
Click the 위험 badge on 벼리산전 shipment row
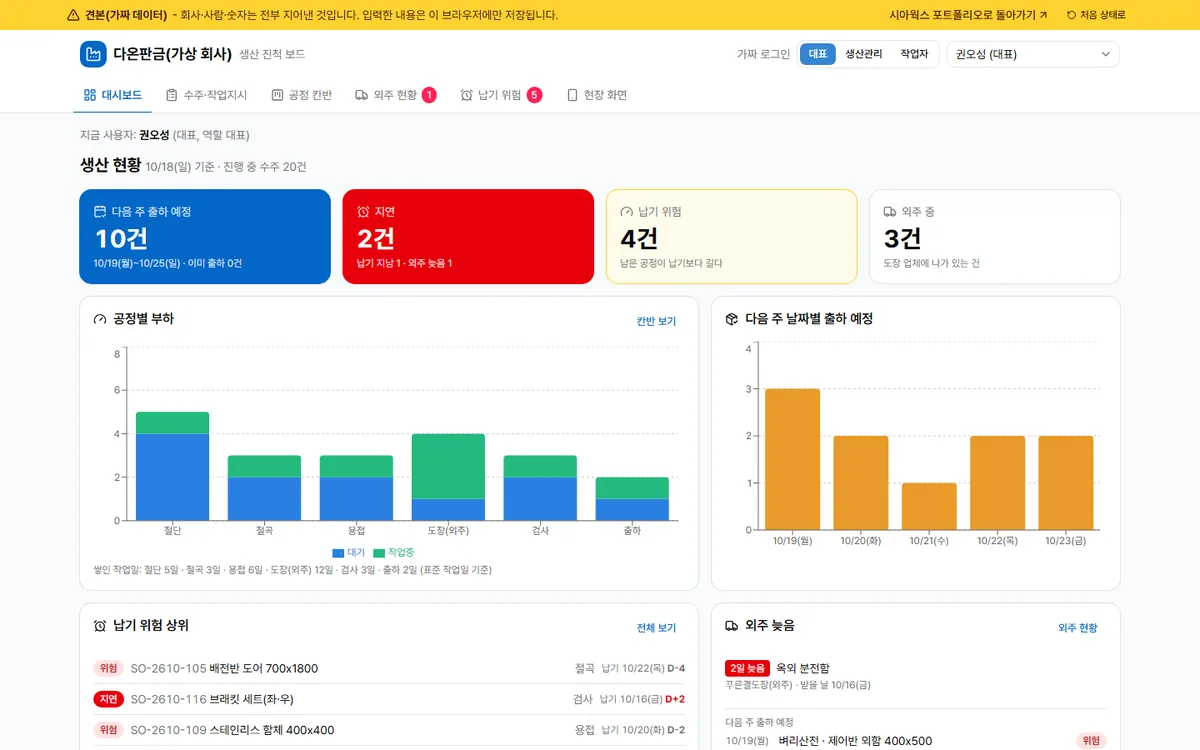coord(1090,741)
